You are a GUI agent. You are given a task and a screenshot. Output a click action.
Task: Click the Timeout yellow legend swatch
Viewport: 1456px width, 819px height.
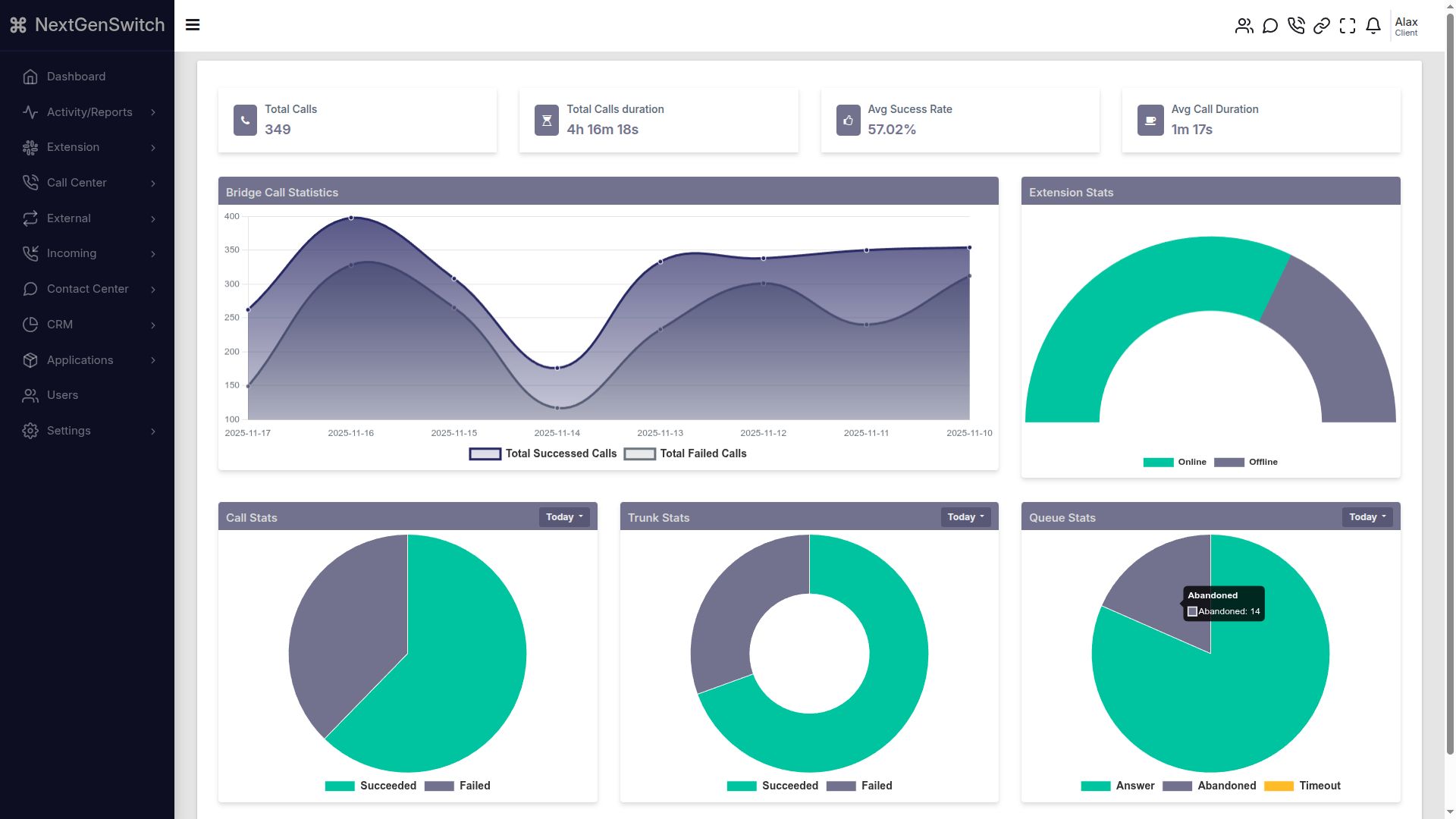(x=1279, y=786)
